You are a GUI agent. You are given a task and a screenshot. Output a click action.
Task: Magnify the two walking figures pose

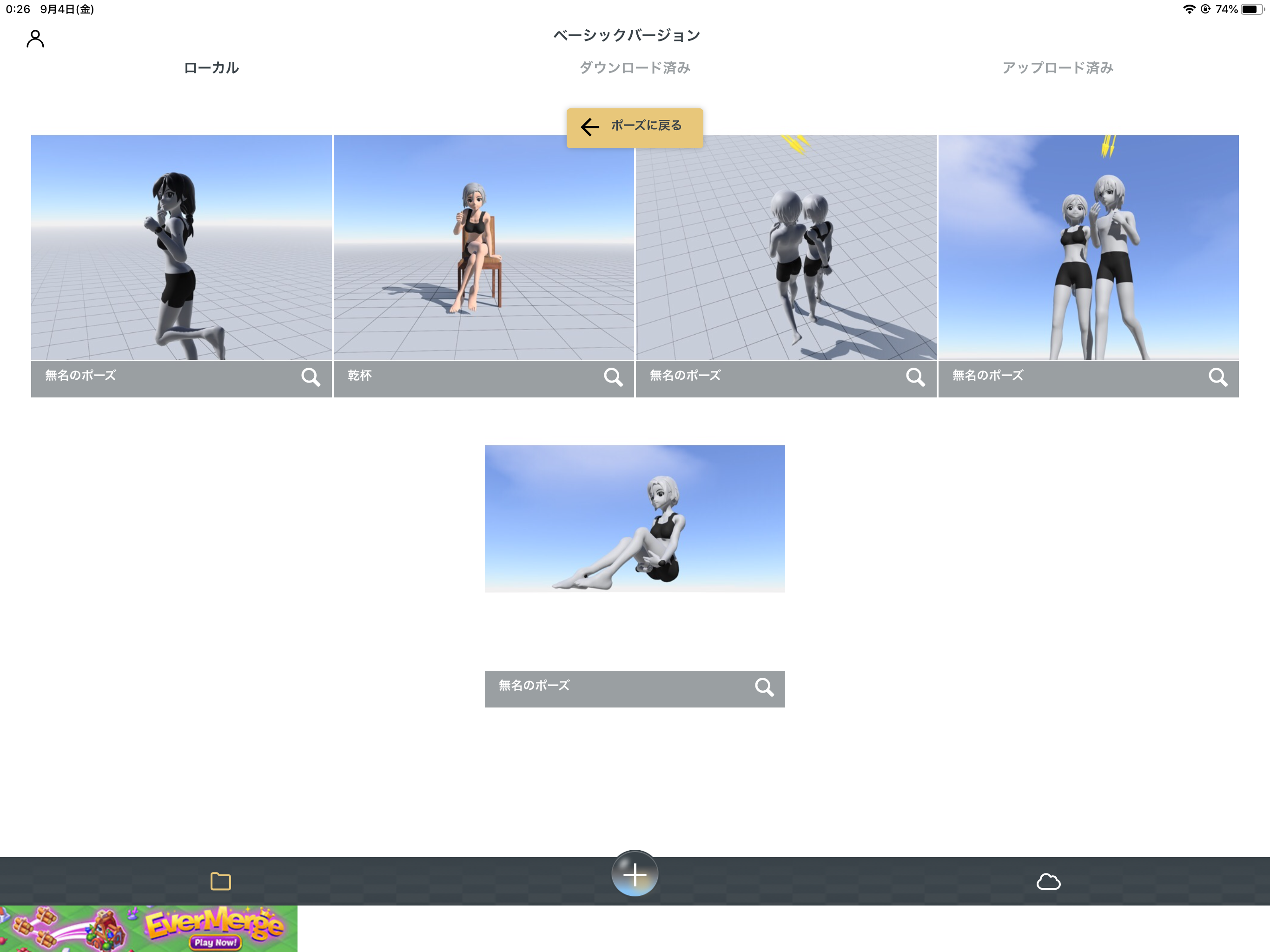(x=915, y=377)
